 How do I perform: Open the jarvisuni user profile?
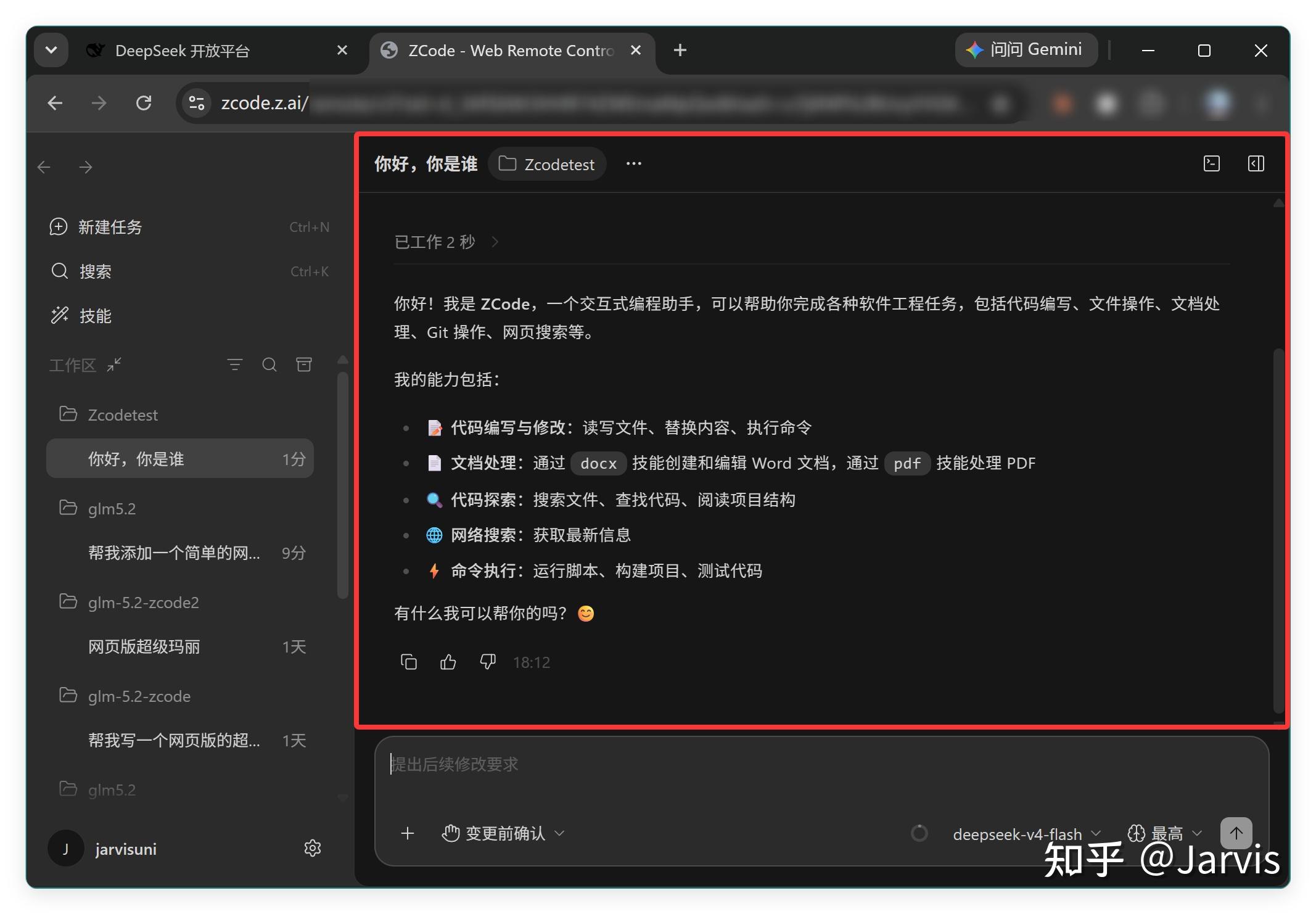point(103,849)
